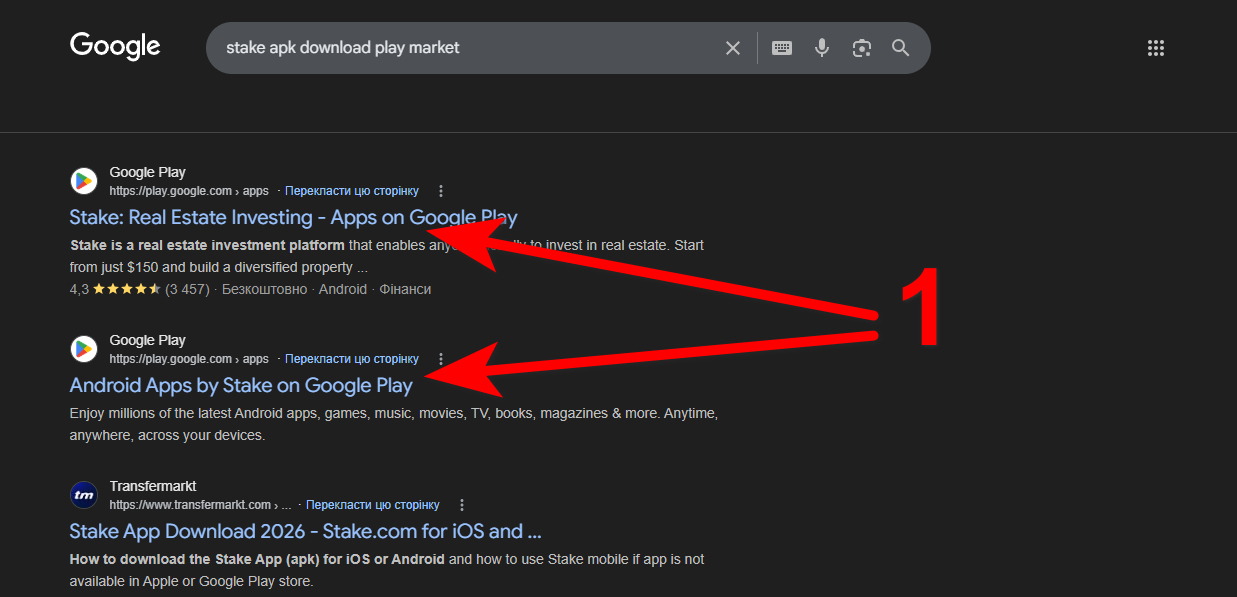This screenshot has width=1237, height=597.
Task: Clear the search query with the X icon
Action: (733, 48)
